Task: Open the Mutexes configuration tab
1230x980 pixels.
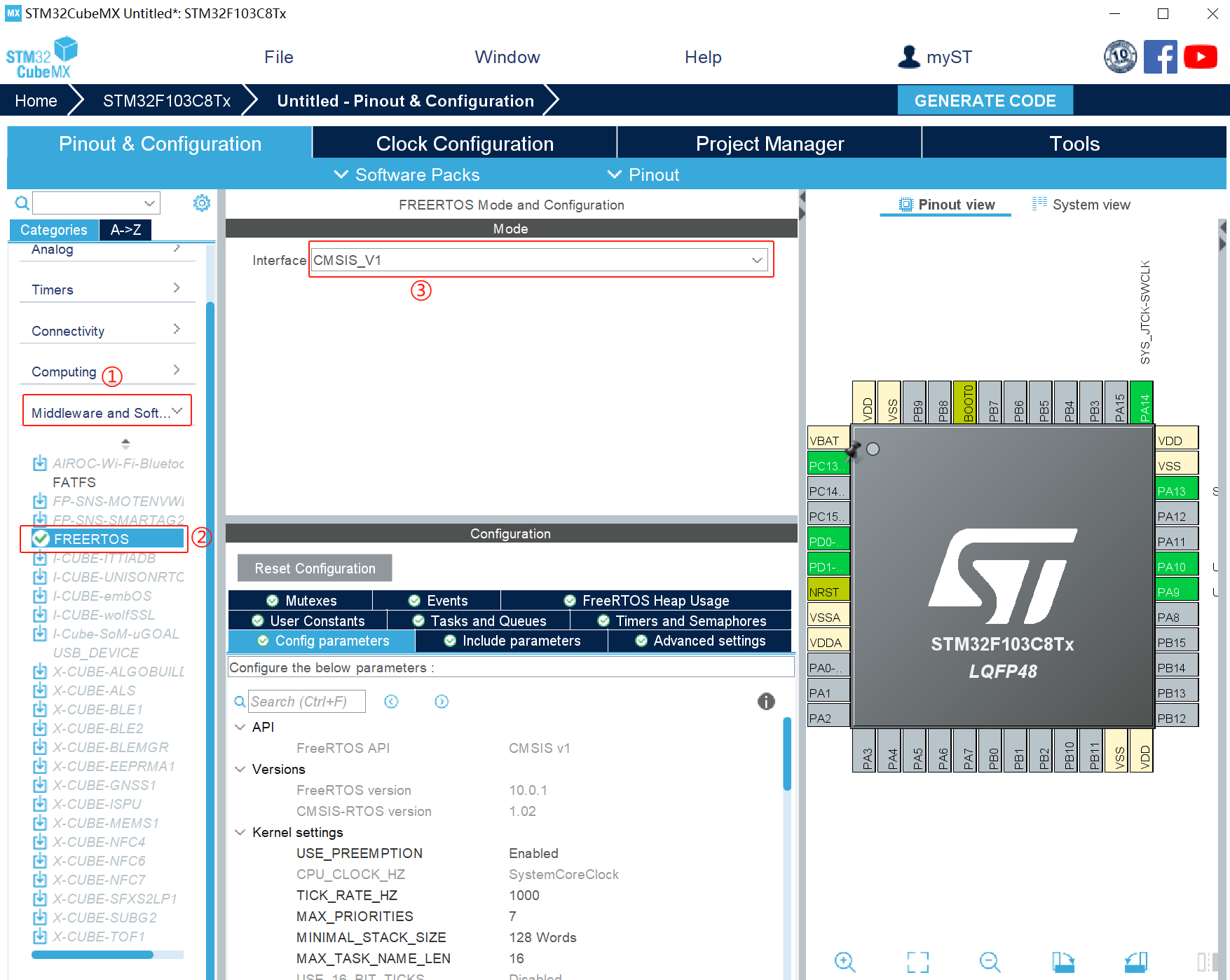Action: click(301, 600)
